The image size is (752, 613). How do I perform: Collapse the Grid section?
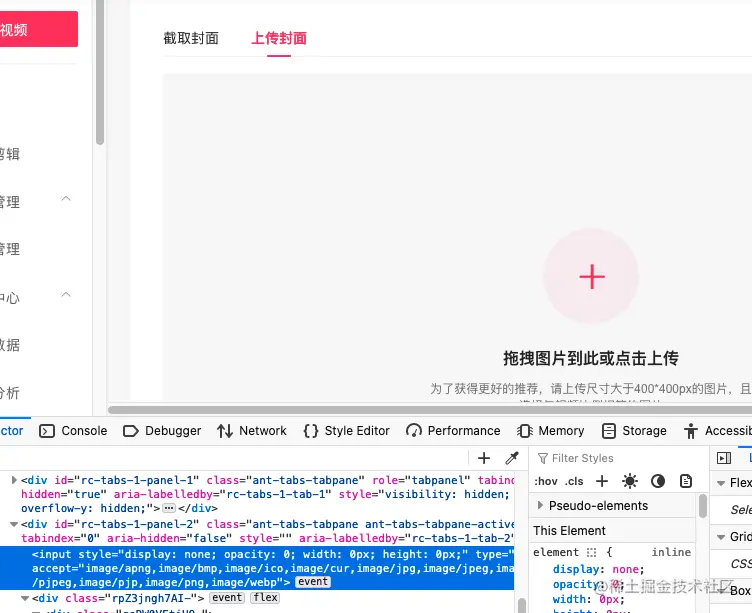tap(721, 537)
